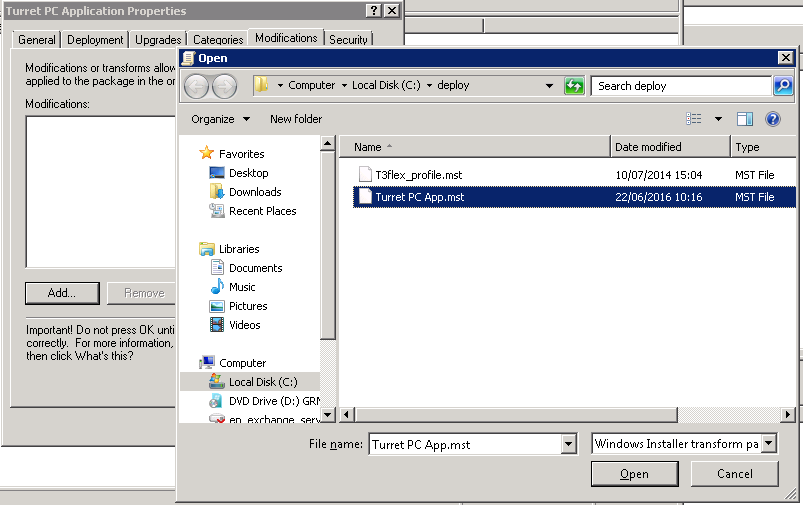Click the 22/06/2016 10:16 date cell

pyautogui.click(x=659, y=197)
